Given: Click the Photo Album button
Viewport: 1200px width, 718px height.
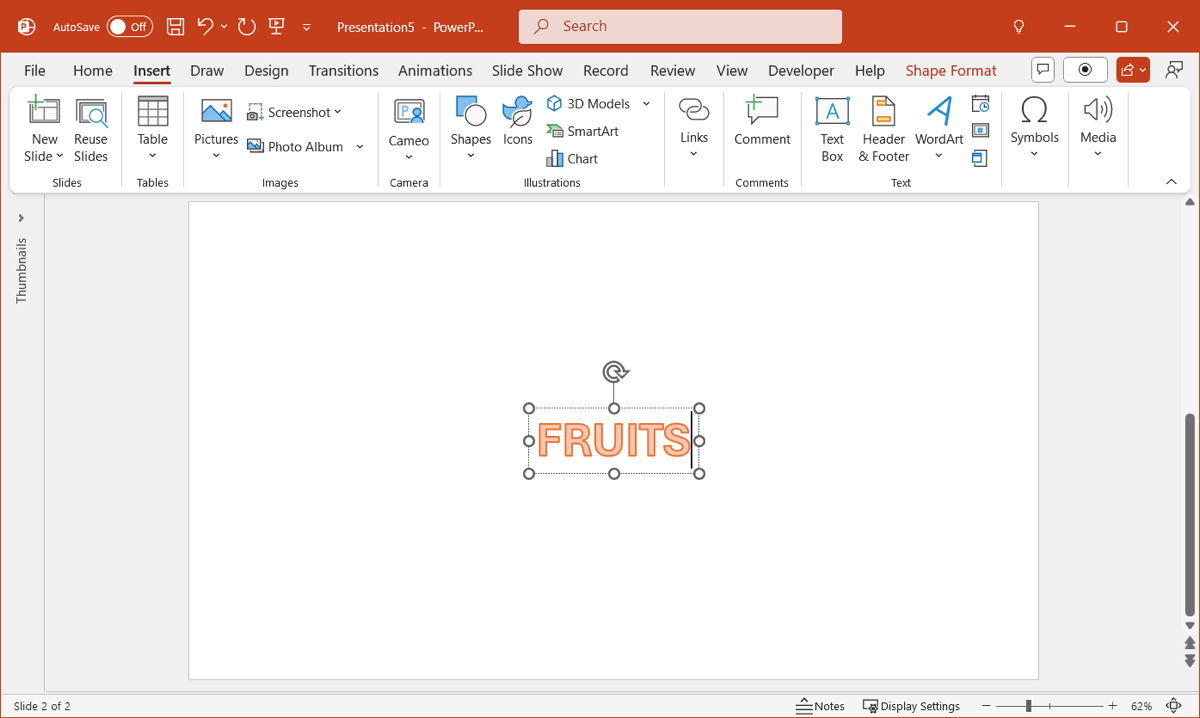Looking at the screenshot, I should point(296,146).
